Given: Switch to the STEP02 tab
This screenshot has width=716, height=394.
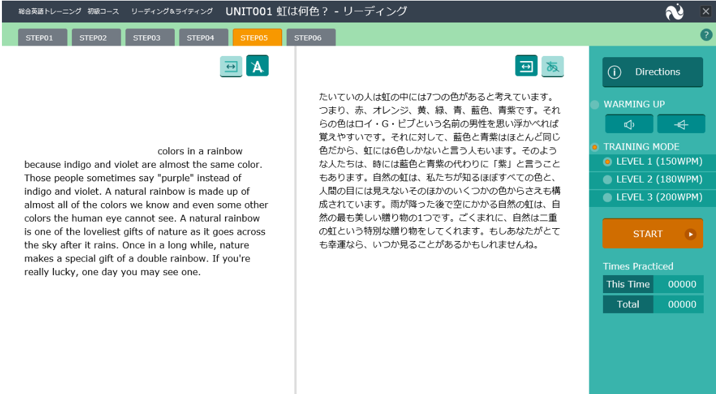Looking at the screenshot, I should click(96, 37).
